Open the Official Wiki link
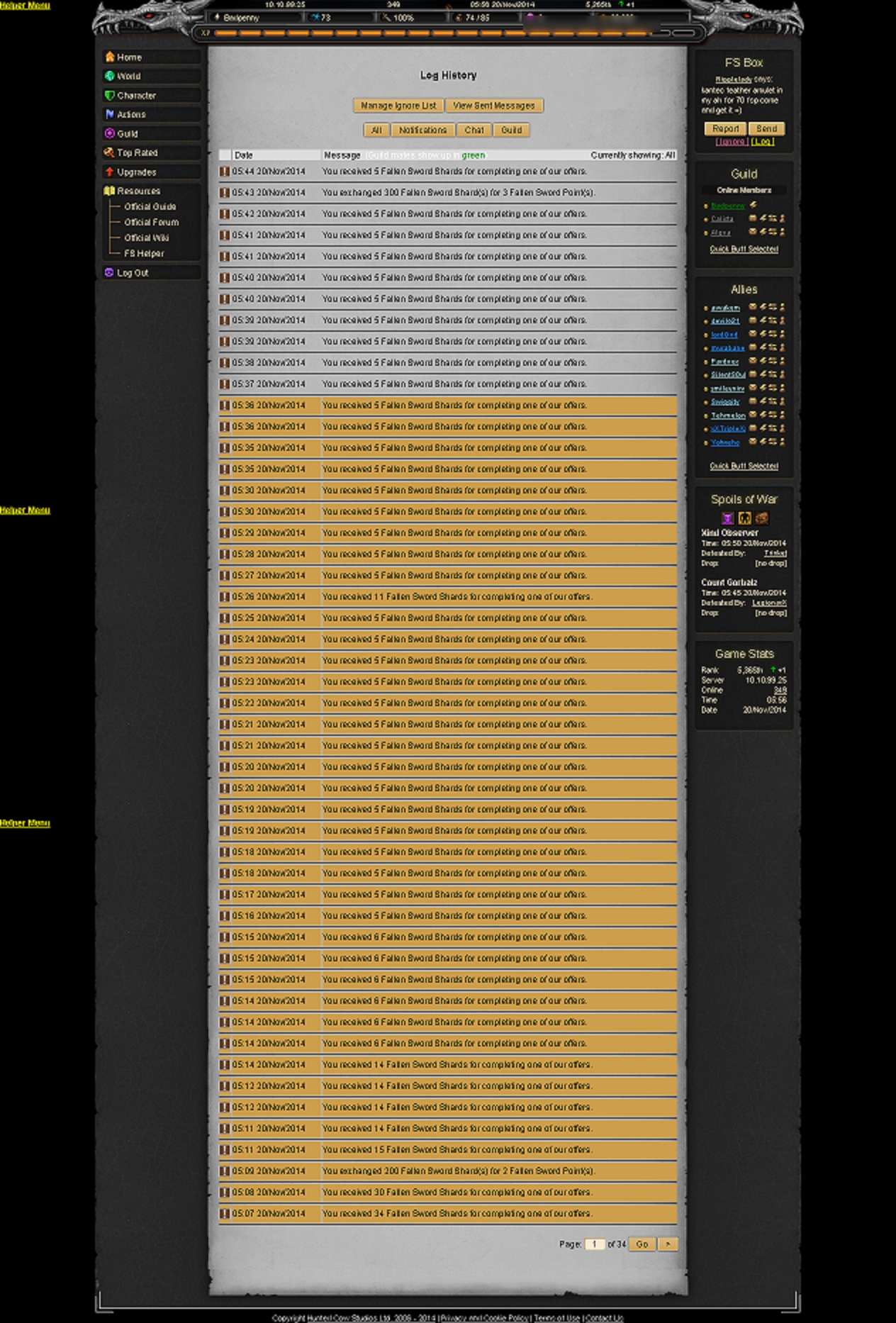The height and width of the screenshot is (1323, 896). point(147,238)
